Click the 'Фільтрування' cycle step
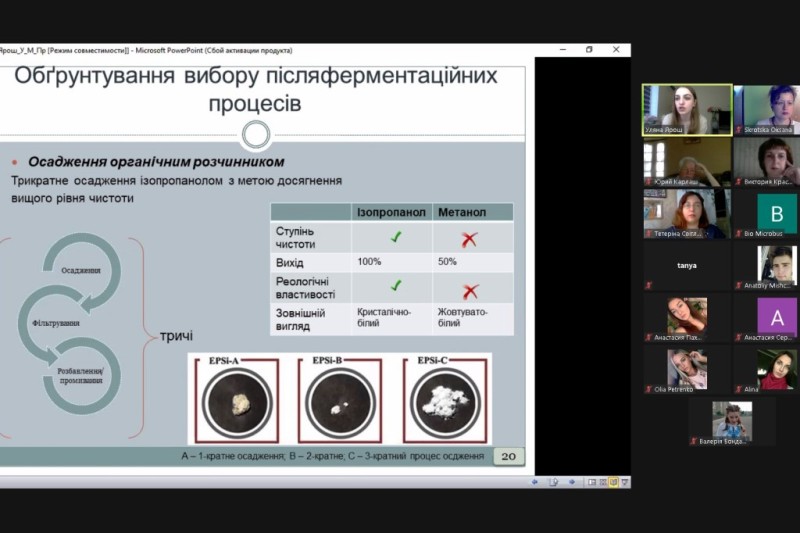 (x=56, y=323)
